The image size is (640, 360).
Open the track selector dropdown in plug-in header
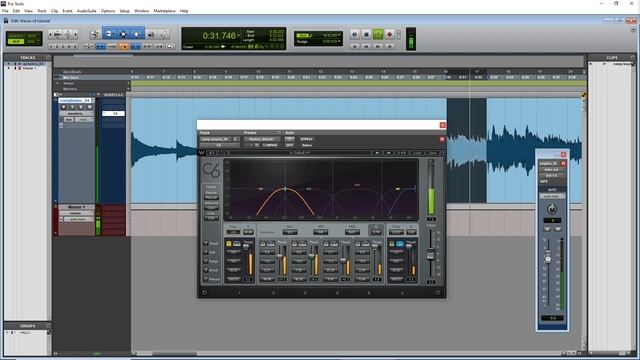216,139
